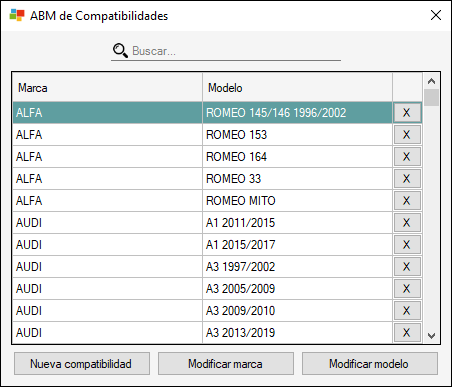Viewport: 452px width, 387px height.
Task: Remove the ROMEO MITO row using X
Action: coord(407,201)
